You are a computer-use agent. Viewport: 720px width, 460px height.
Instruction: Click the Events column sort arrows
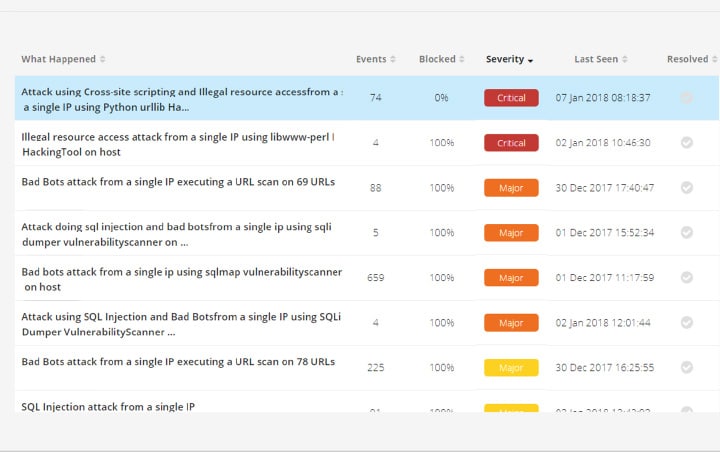point(392,60)
